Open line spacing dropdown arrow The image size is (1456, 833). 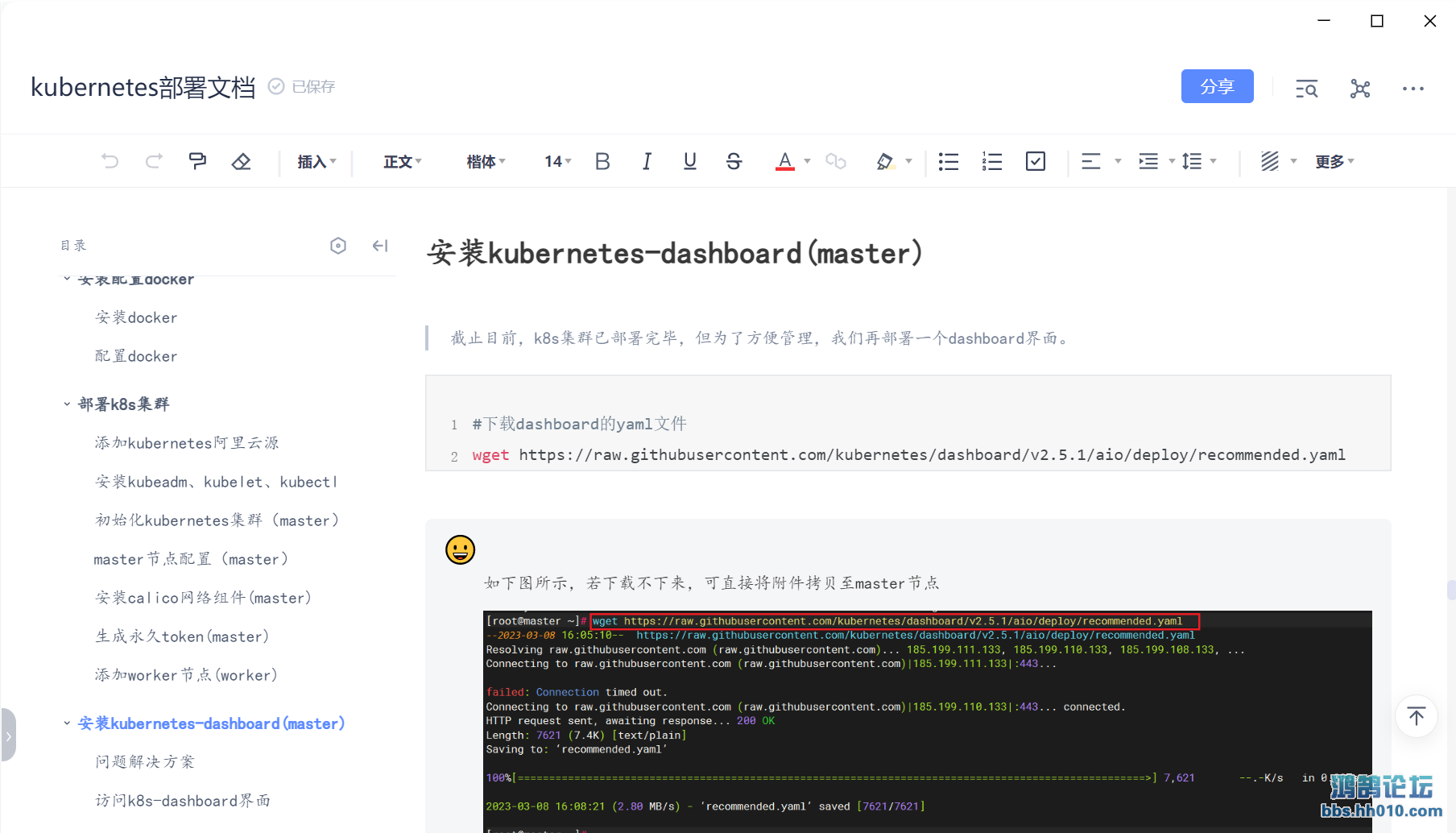pos(1214,161)
